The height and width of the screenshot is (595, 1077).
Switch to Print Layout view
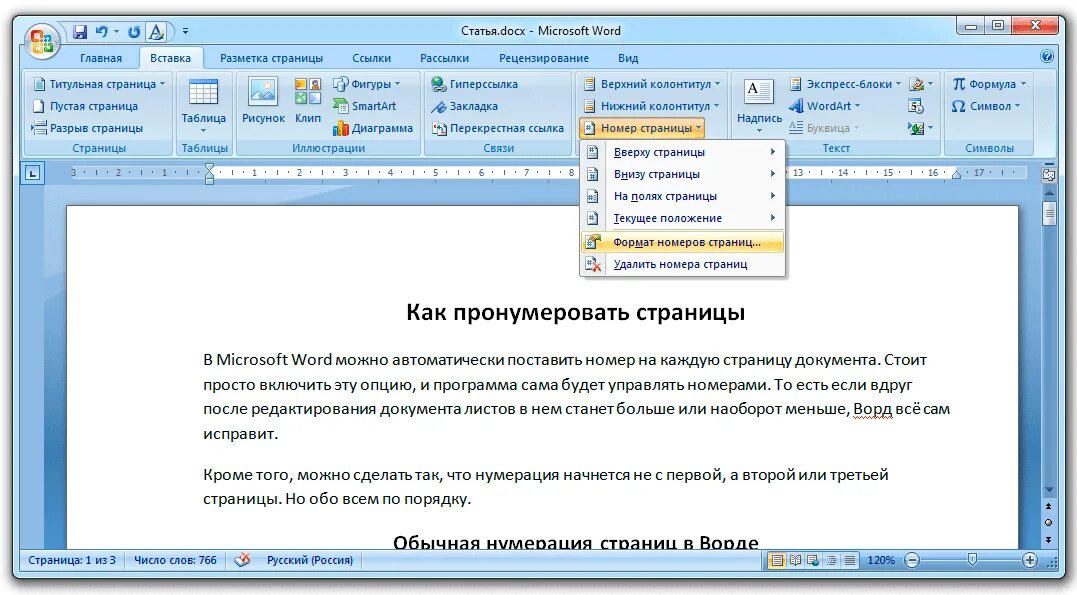point(777,560)
